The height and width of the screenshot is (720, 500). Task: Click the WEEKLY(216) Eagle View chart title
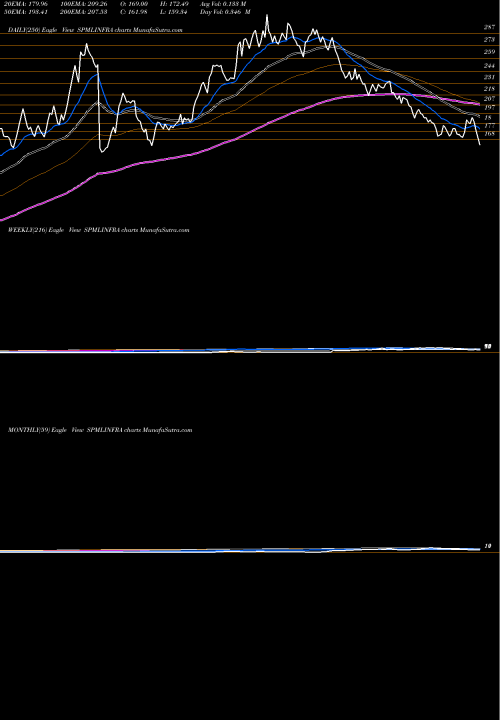pyautogui.click(x=98, y=230)
